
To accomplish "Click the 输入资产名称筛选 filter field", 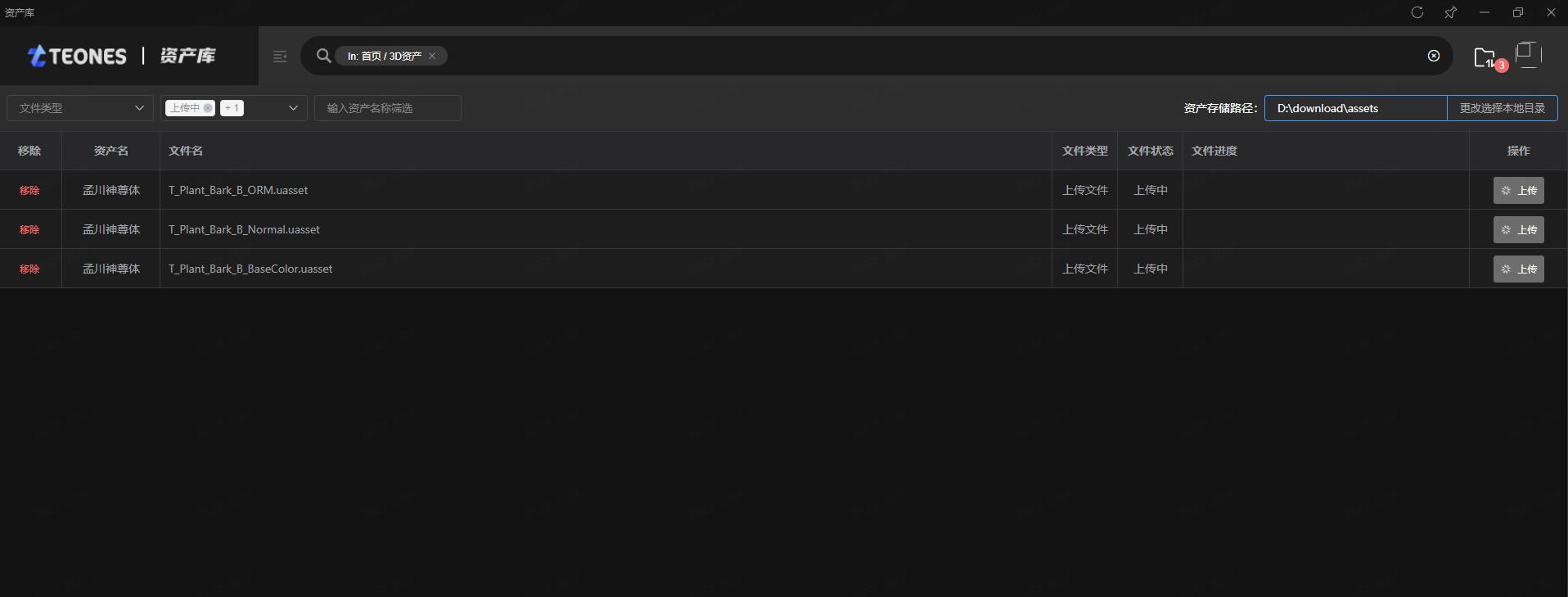I will 388,108.
